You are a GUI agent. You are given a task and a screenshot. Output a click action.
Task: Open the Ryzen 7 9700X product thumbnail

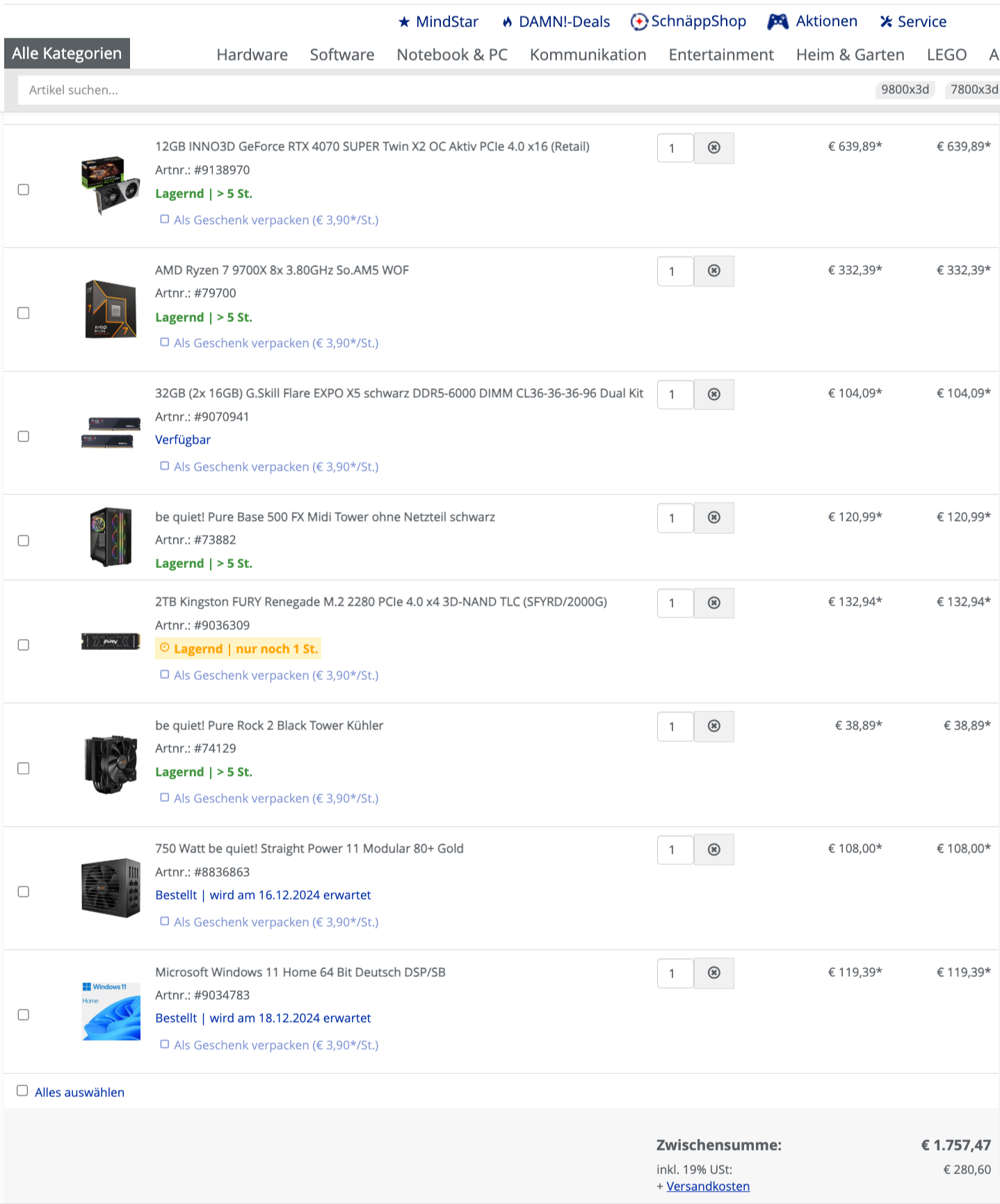coord(111,309)
